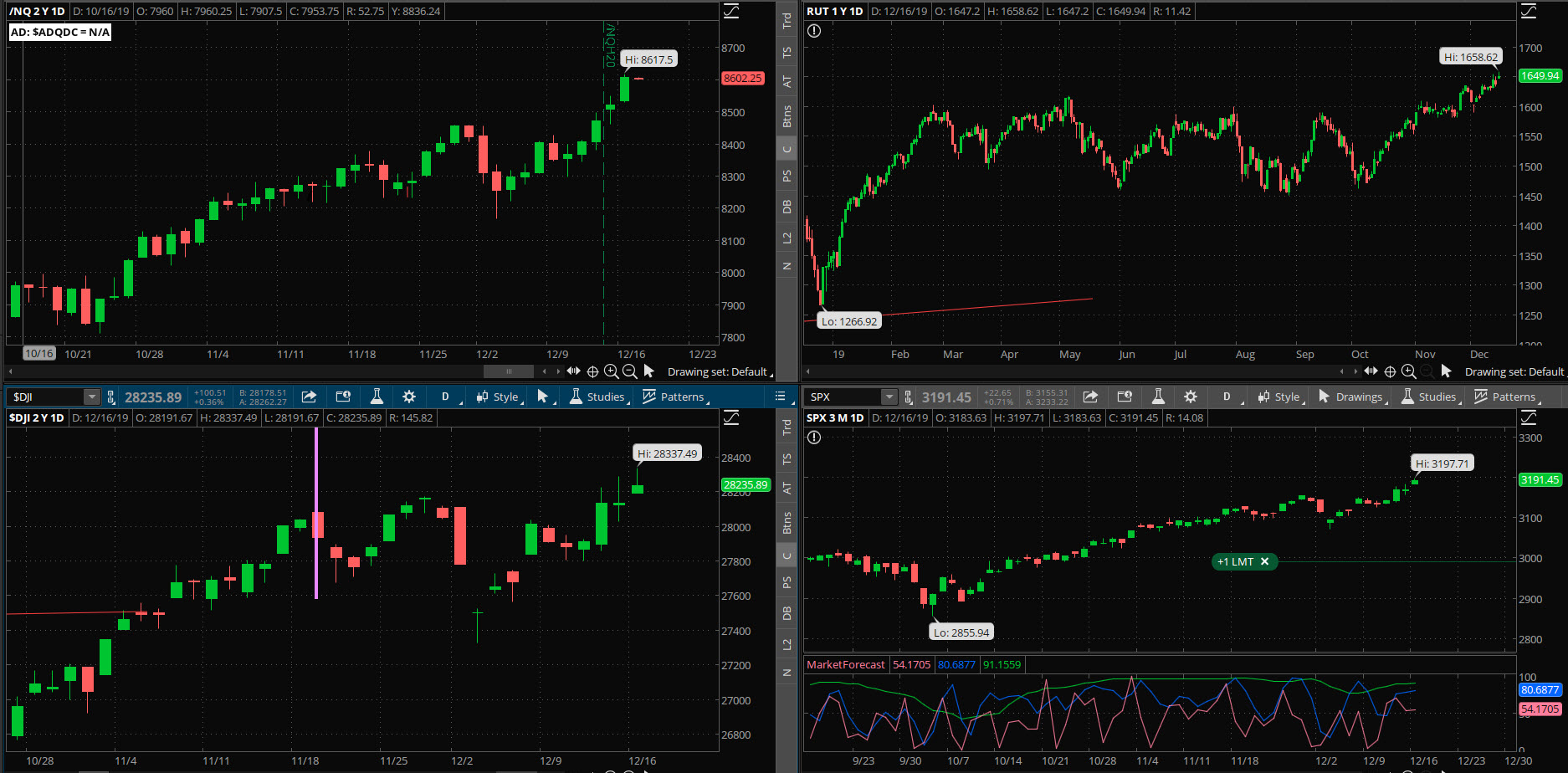Click the +1 LMT order label on SPX chart
Screen dimensions: 1568x773
[x=1235, y=561]
